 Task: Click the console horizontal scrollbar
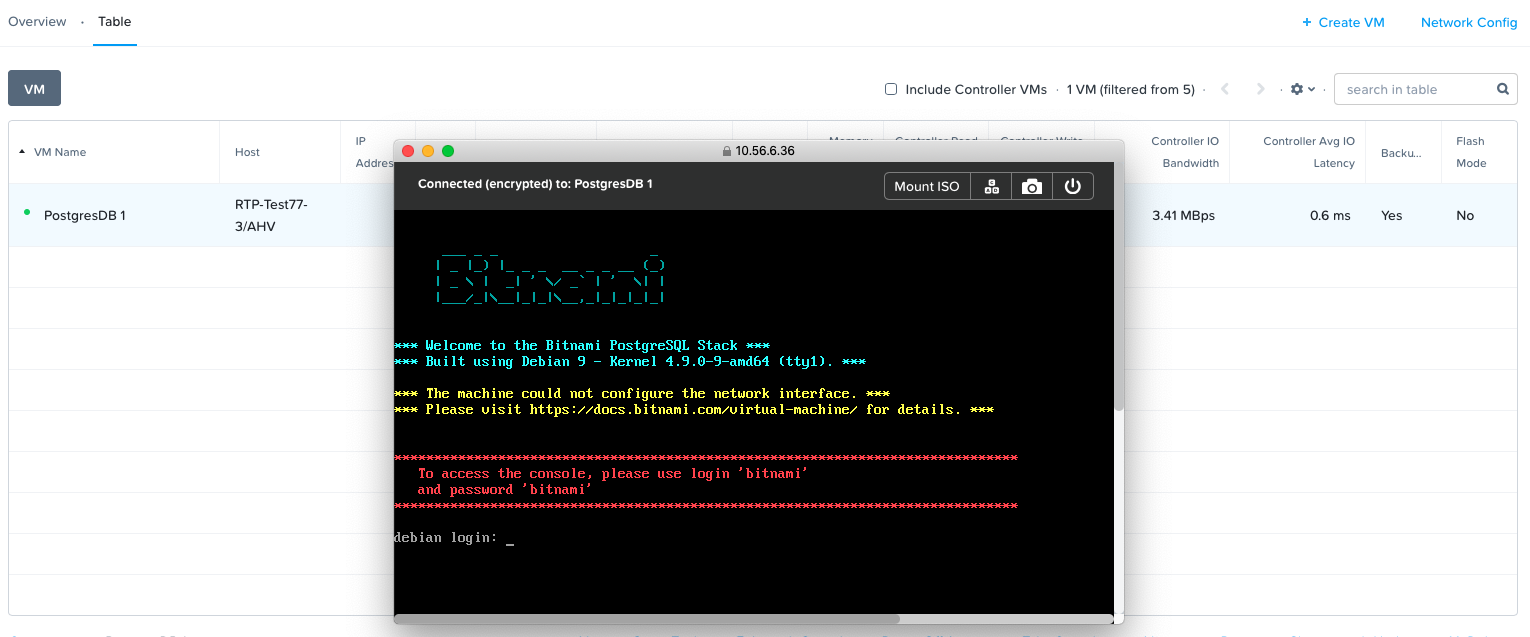(647, 619)
